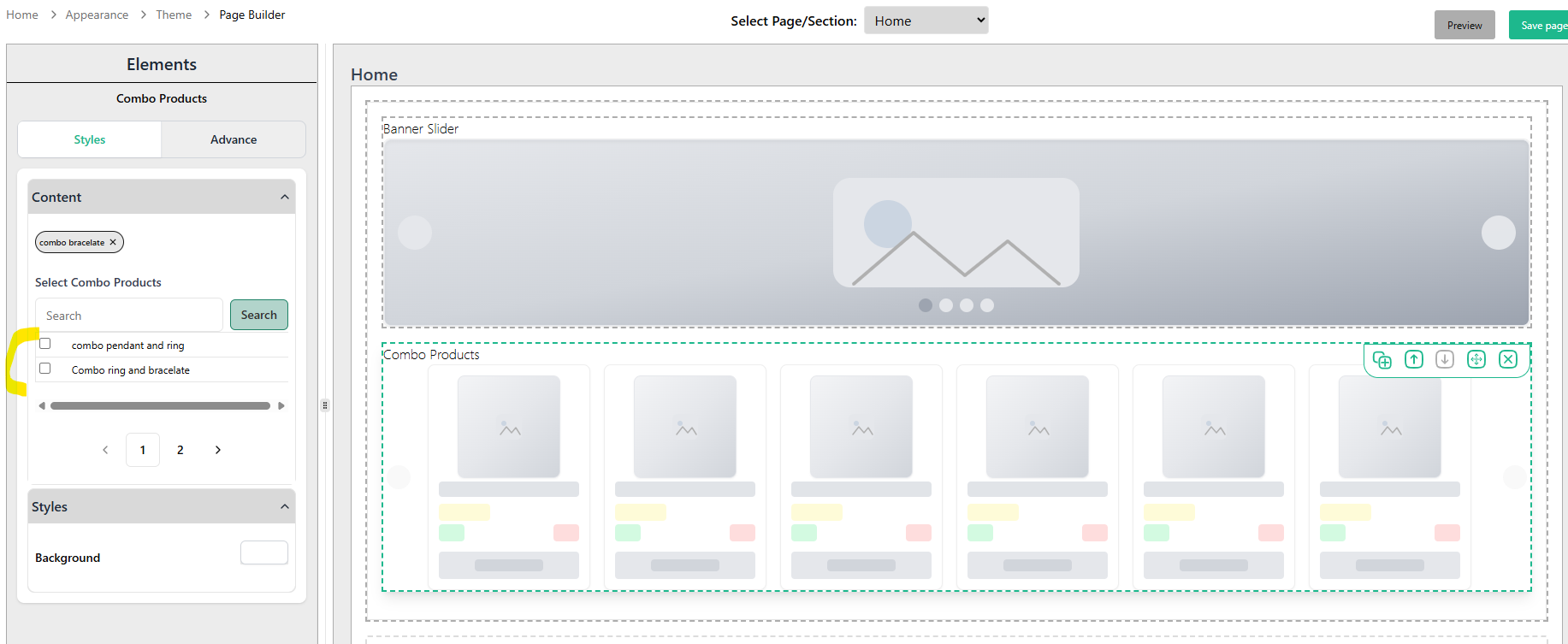Remove the combo bracelate tag
This screenshot has width=1568, height=644.
(x=113, y=242)
